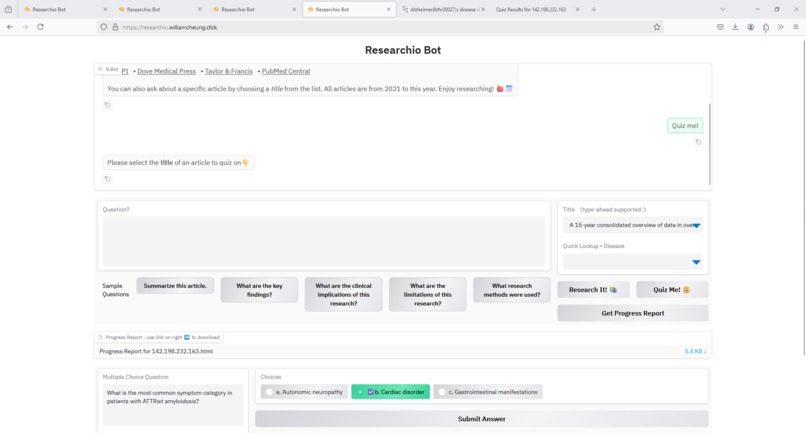Select answer a. Autonomic neuropathy
Image resolution: width=806 pixels, height=433 pixels.
tap(304, 392)
